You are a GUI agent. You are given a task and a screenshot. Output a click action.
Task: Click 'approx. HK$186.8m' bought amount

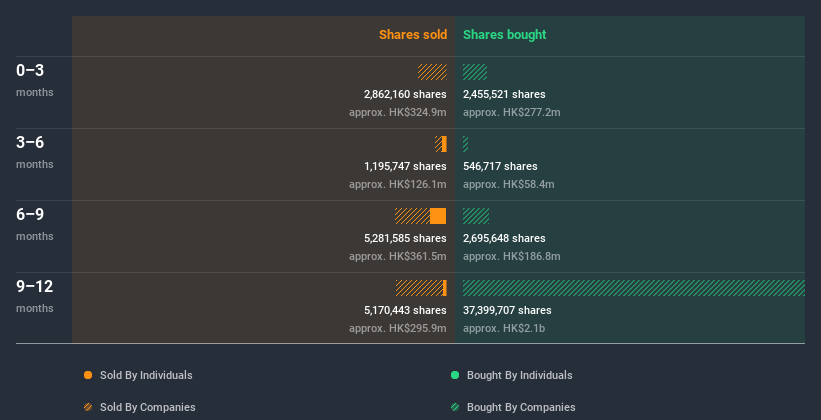(512, 257)
